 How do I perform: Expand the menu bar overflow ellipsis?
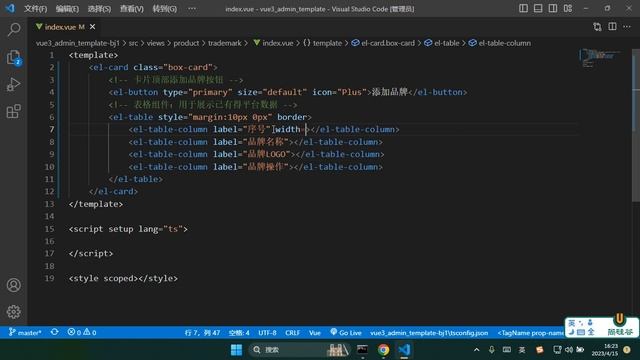point(192,9)
